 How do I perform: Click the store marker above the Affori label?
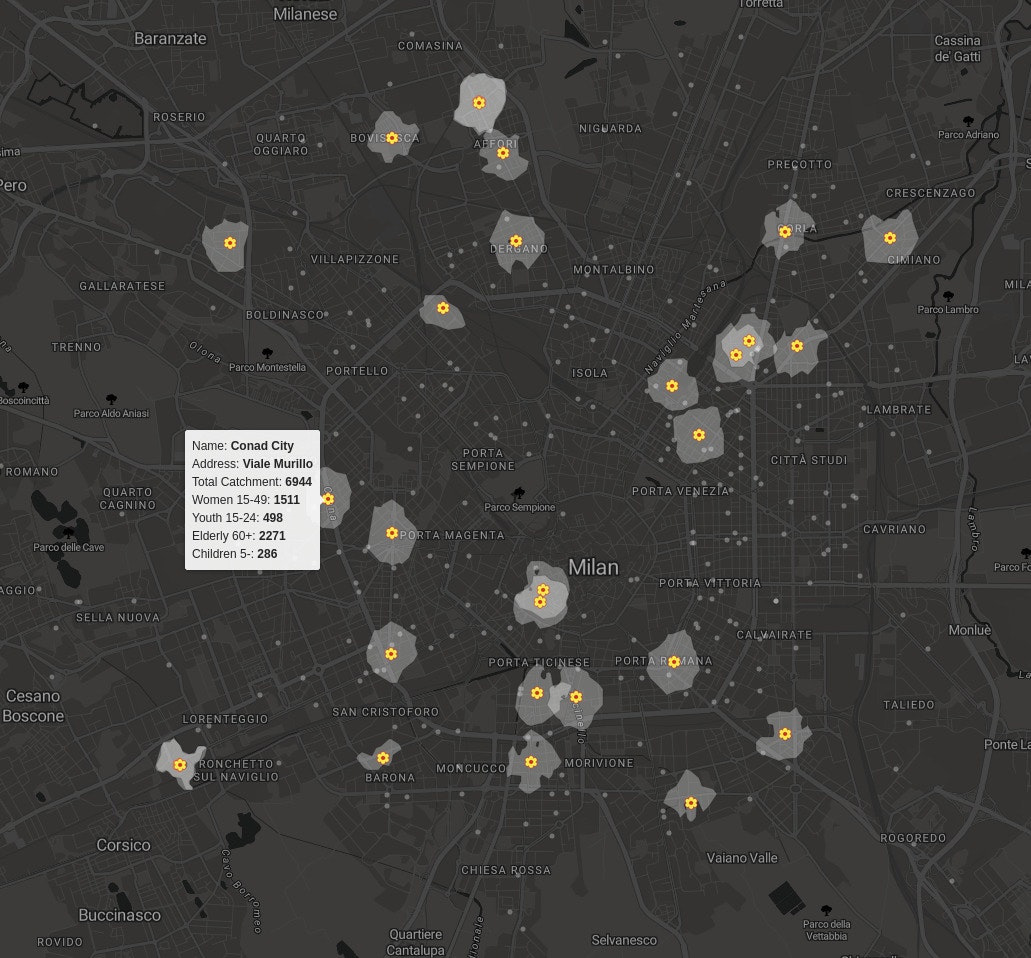pos(479,103)
